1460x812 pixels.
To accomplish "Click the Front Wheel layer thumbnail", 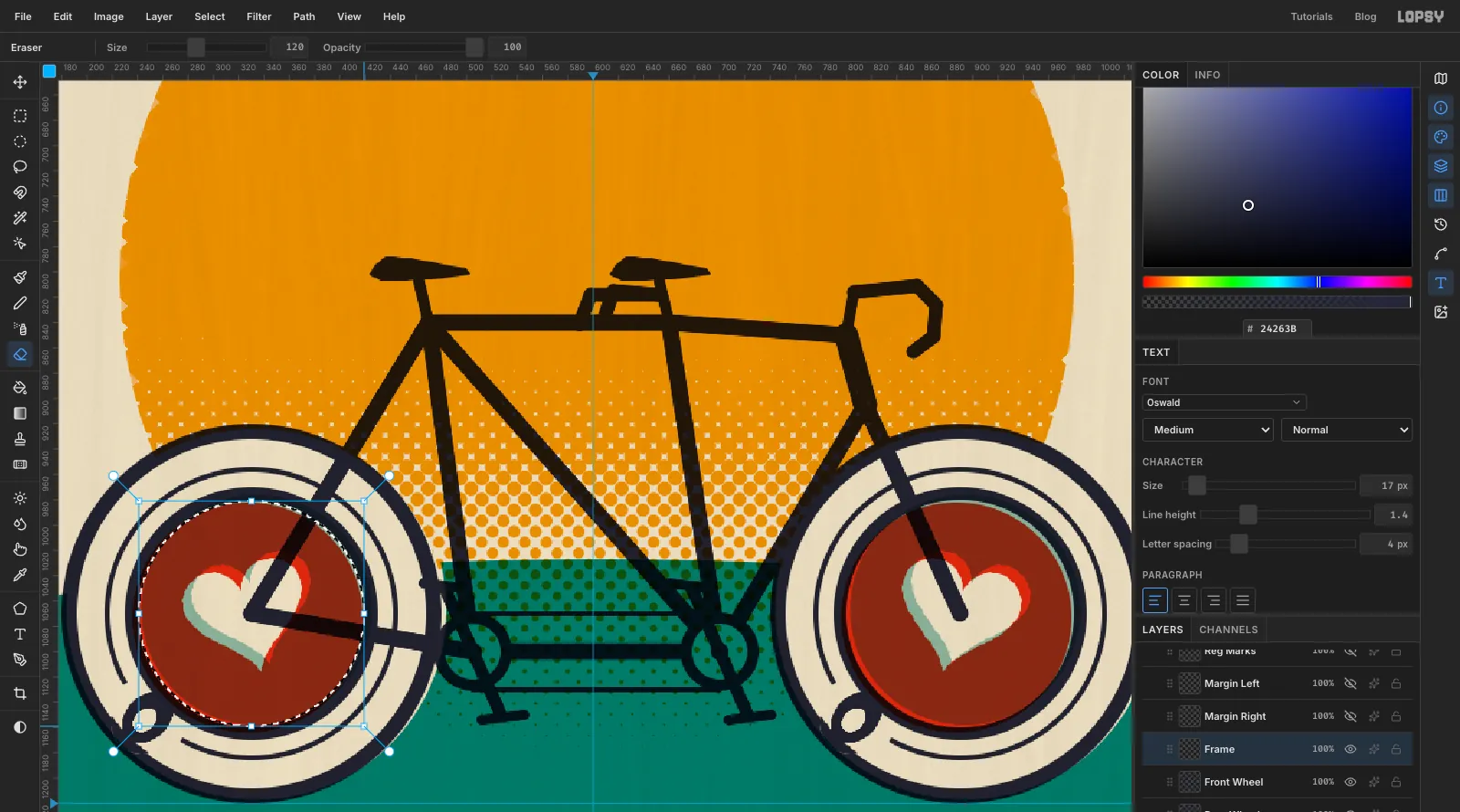I will click(1190, 782).
